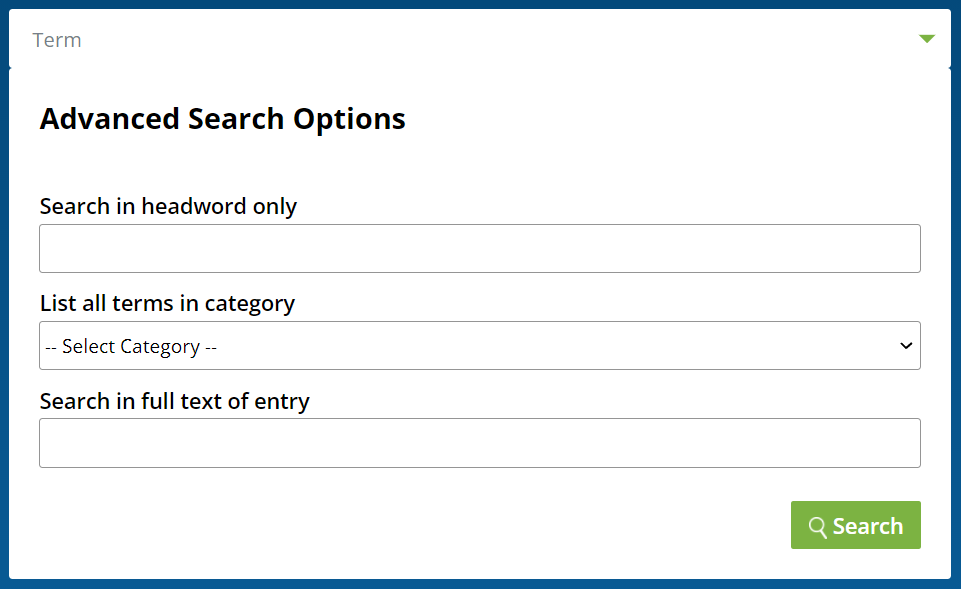Click into the full text of entry field
The width and height of the screenshot is (961, 589).
479,443
